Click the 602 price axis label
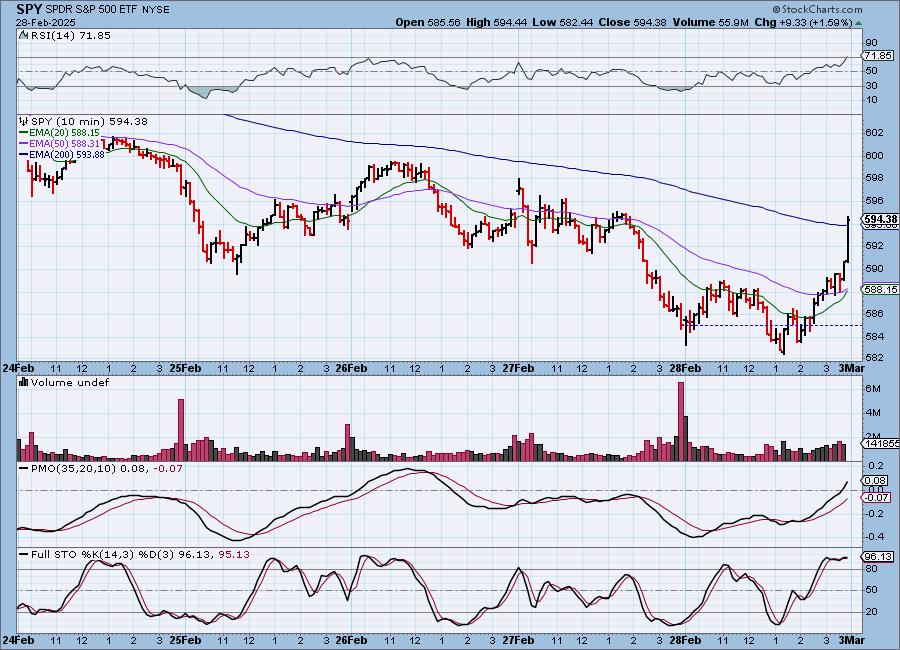 [x=874, y=133]
